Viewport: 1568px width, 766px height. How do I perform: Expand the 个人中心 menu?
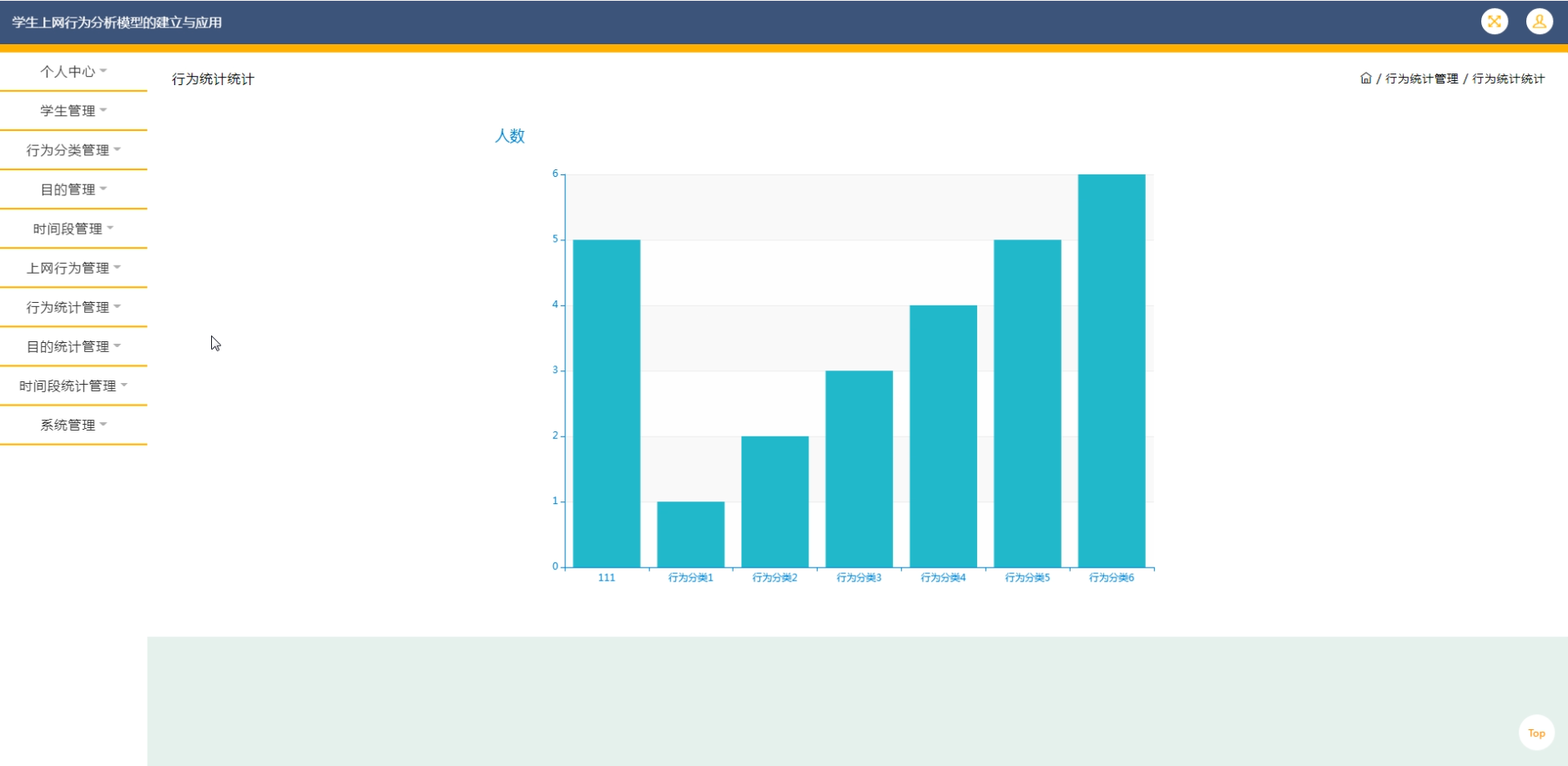(x=73, y=72)
